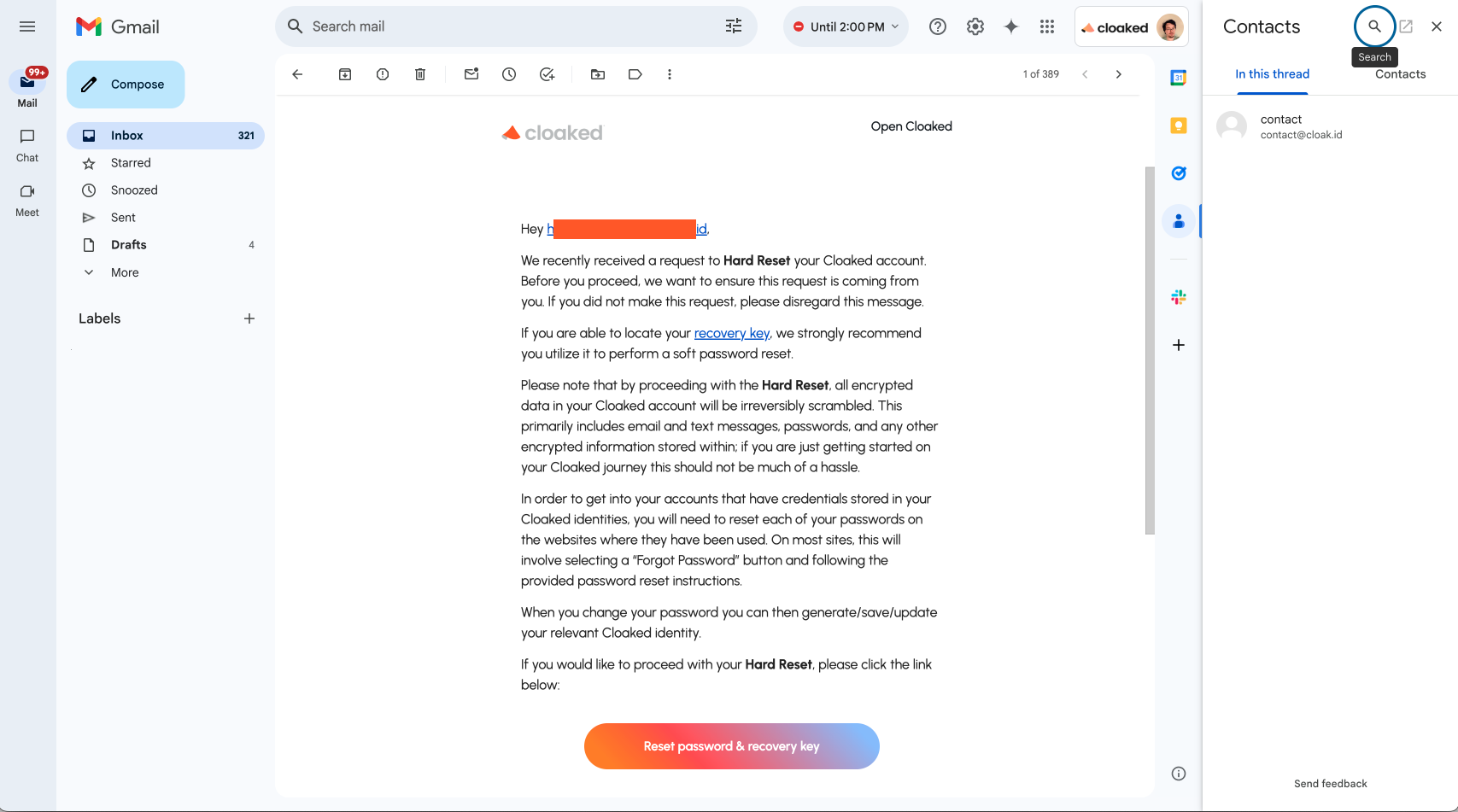This screenshot has width=1458, height=812.
Task: Switch to the In this thread tab
Action: (1272, 74)
